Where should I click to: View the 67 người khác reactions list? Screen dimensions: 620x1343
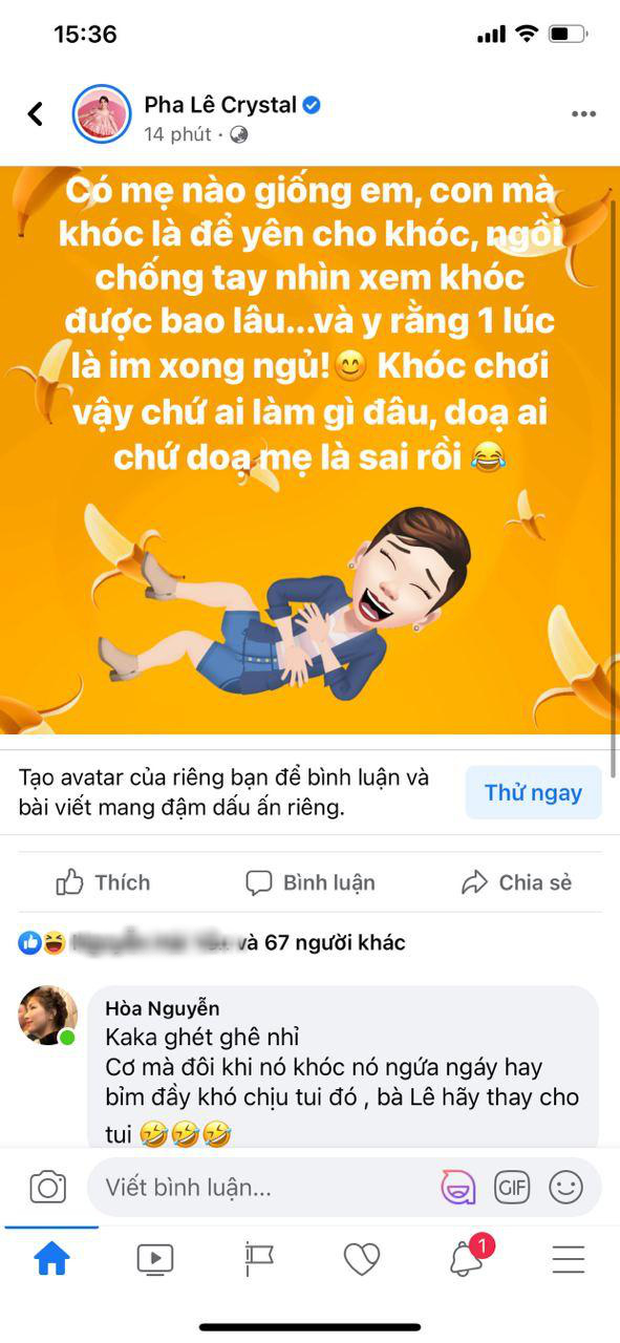pyautogui.click(x=335, y=942)
